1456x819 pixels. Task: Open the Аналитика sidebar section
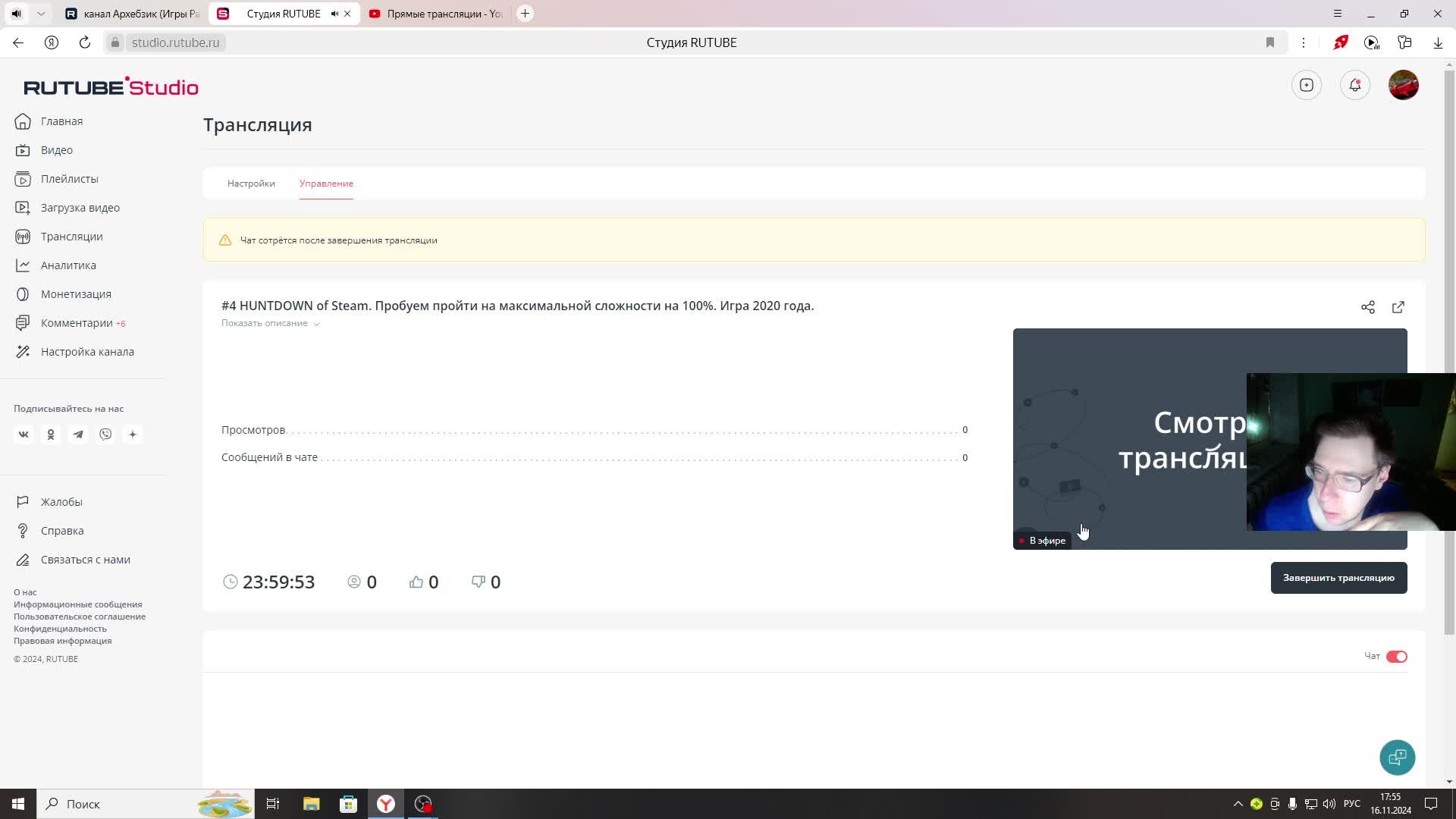pyautogui.click(x=68, y=265)
